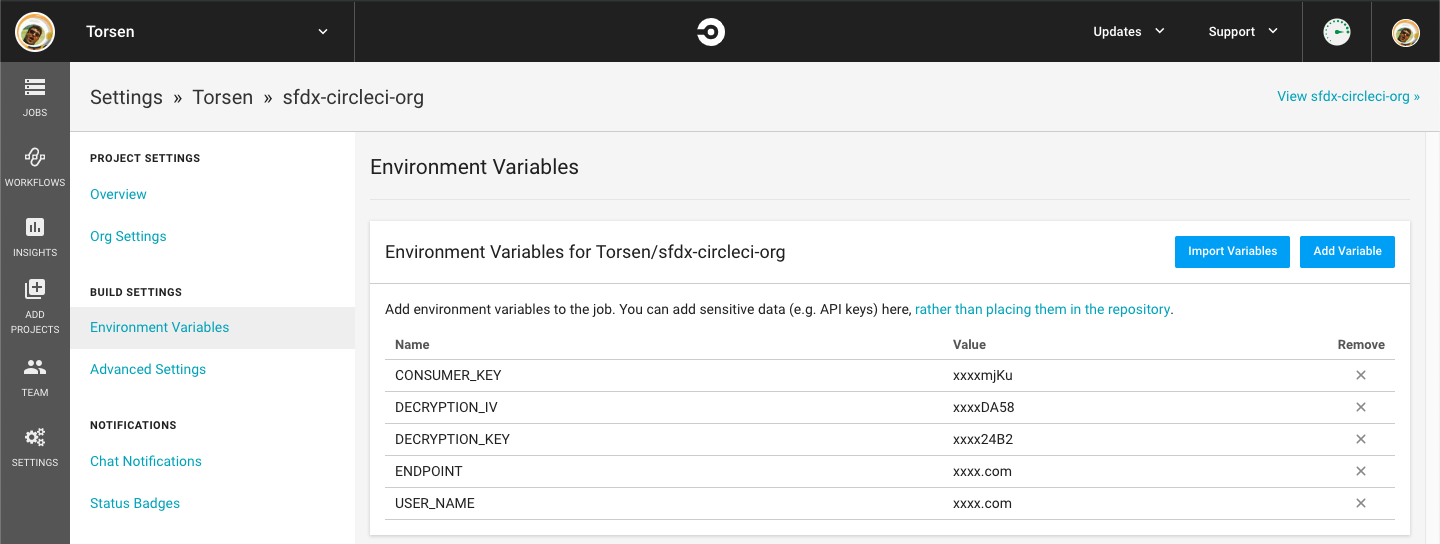The image size is (1440, 544).
Task: Open the Jobs sidebar section
Action: click(x=35, y=97)
